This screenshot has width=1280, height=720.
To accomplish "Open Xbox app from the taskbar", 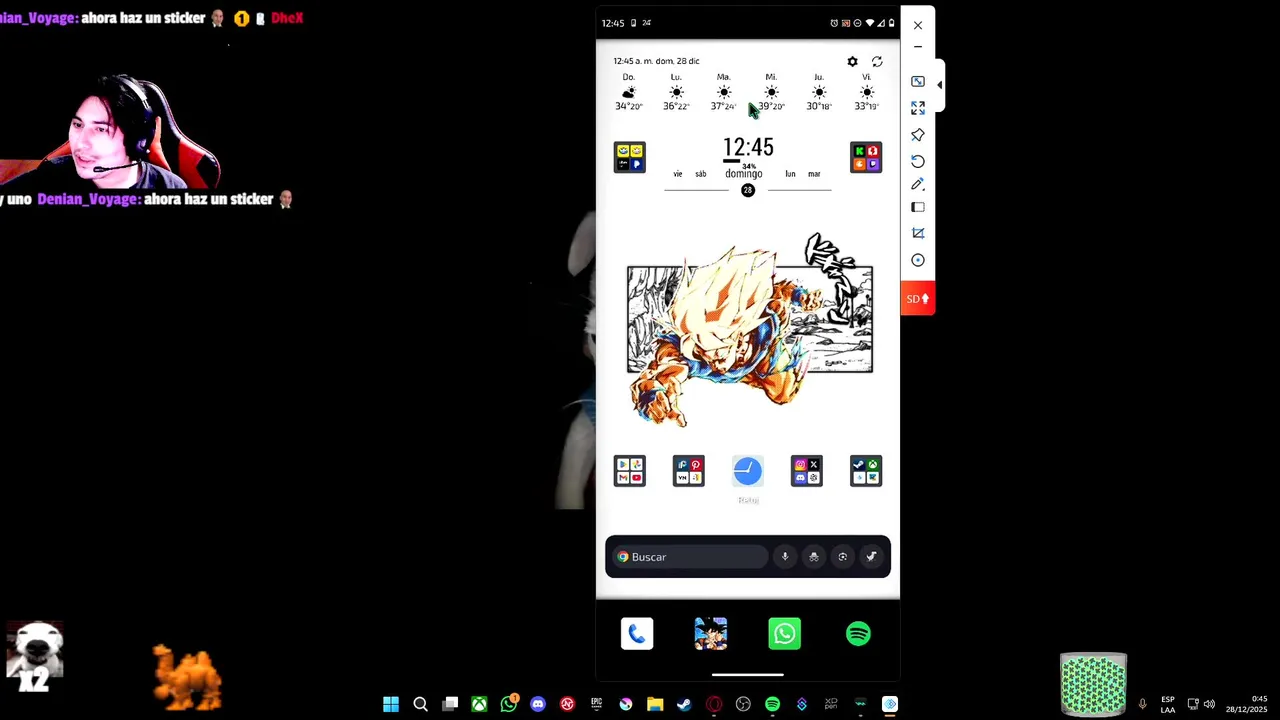I will tap(480, 704).
